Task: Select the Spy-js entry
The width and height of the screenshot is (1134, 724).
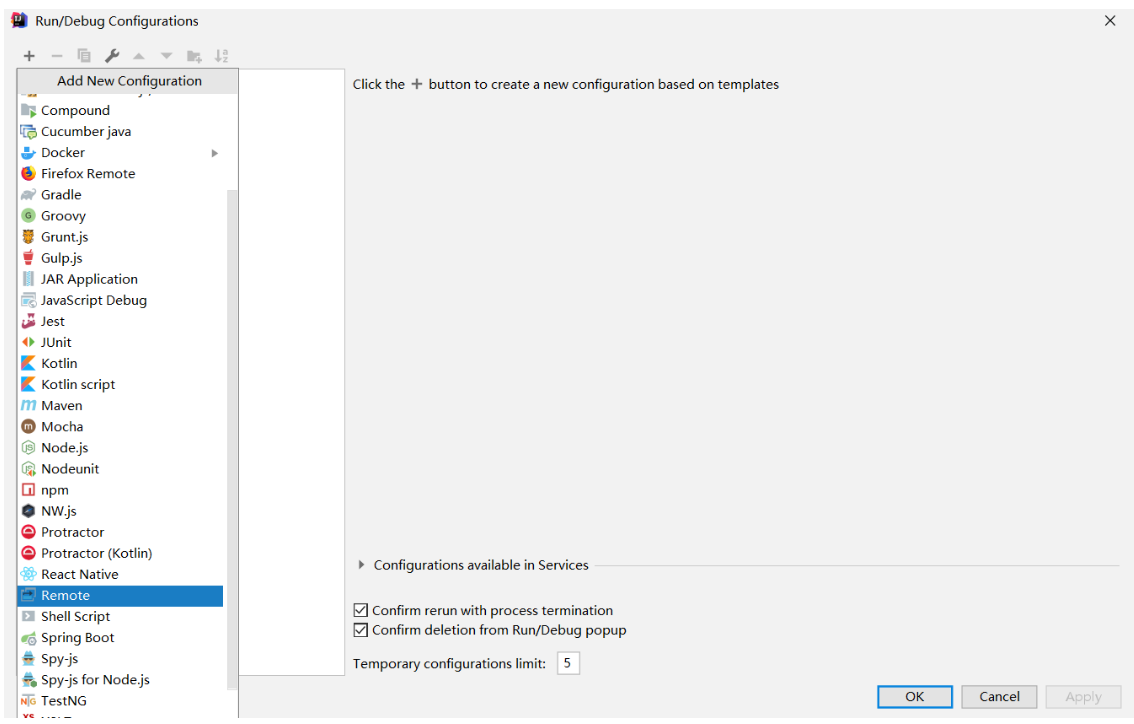Action: coord(120,659)
